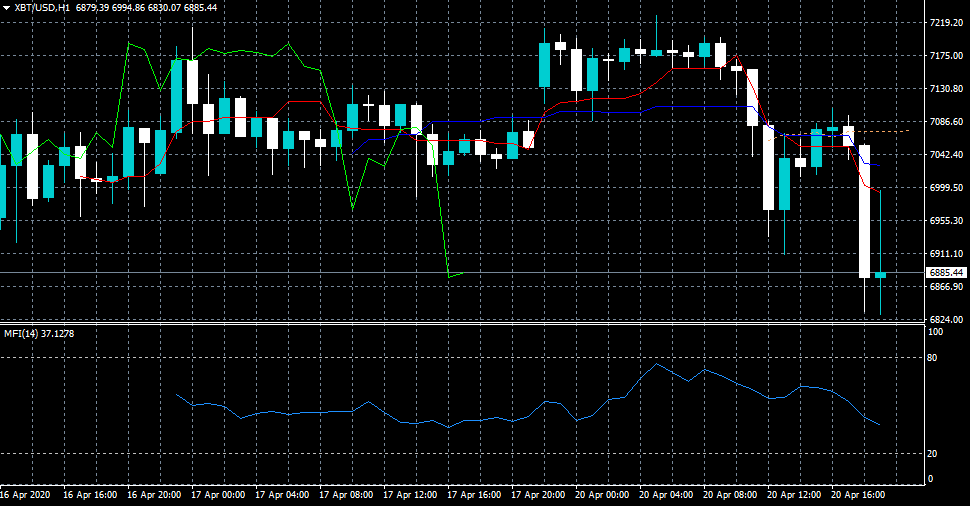Click the 6999.50 price scale value

point(945,187)
